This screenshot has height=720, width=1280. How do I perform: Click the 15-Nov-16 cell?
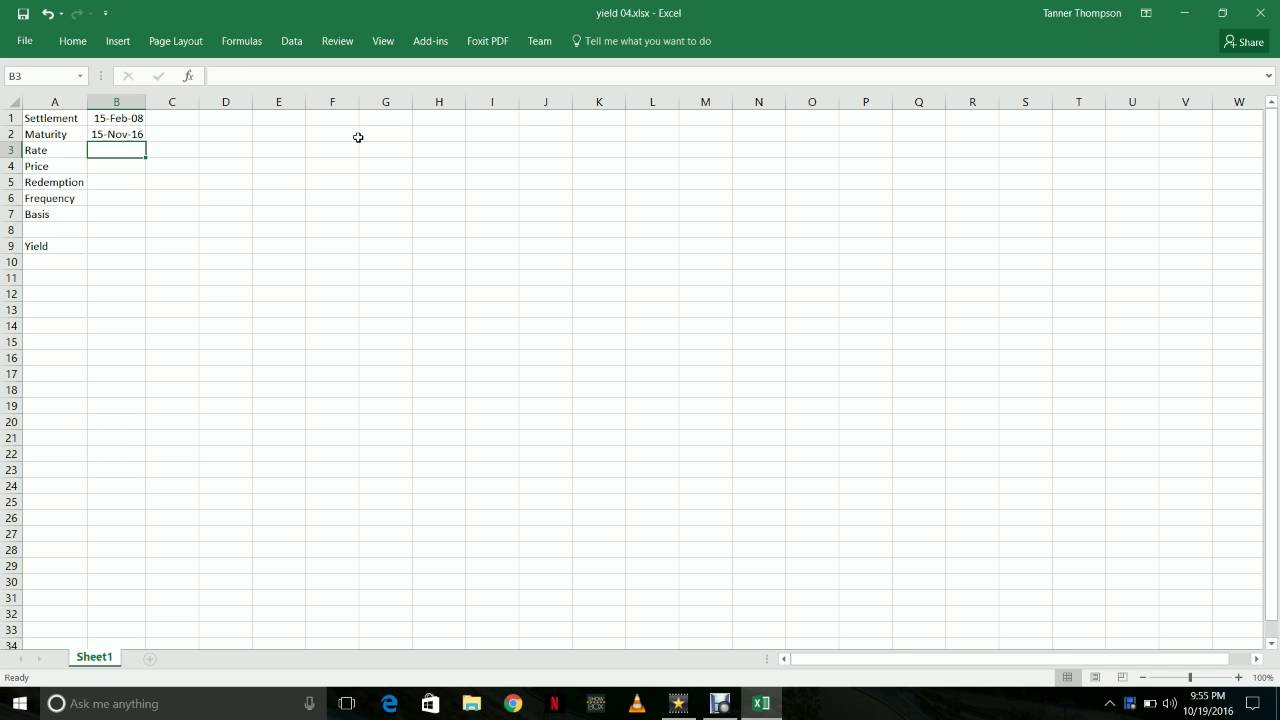coord(116,134)
